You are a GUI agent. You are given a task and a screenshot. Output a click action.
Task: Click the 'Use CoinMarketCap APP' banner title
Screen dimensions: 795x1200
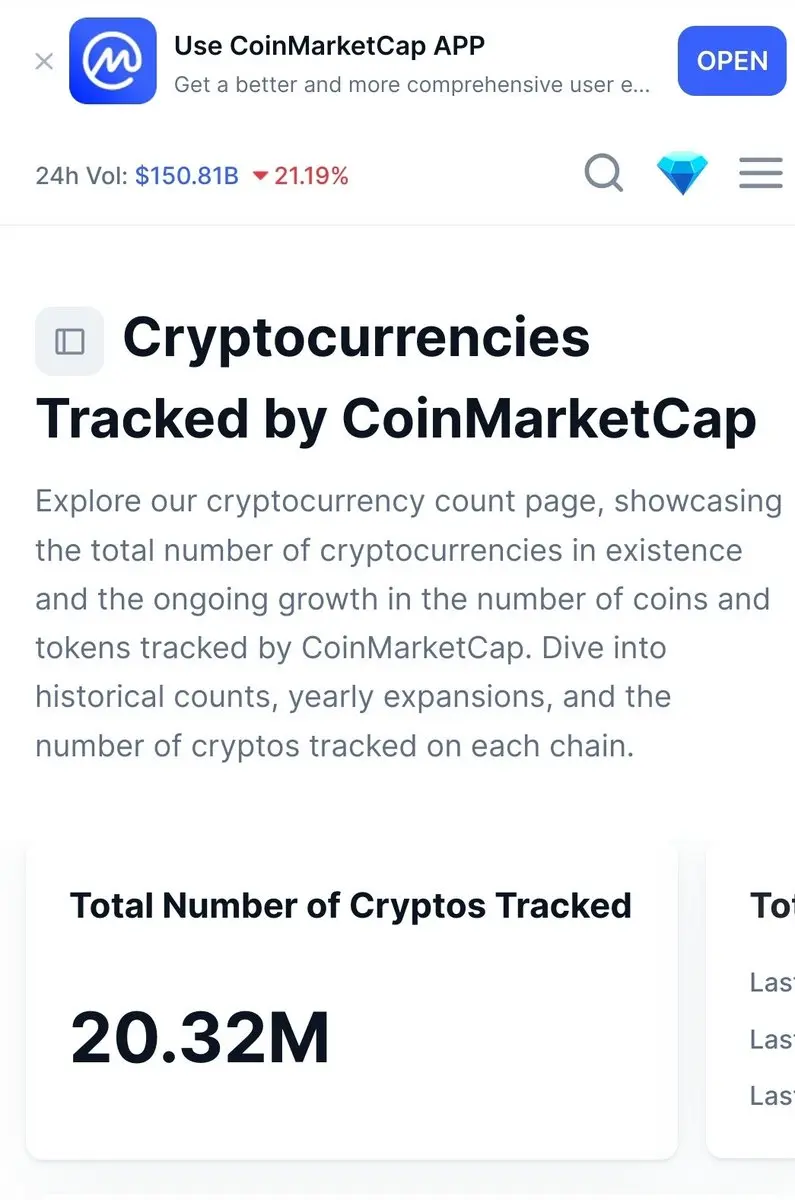[329, 45]
